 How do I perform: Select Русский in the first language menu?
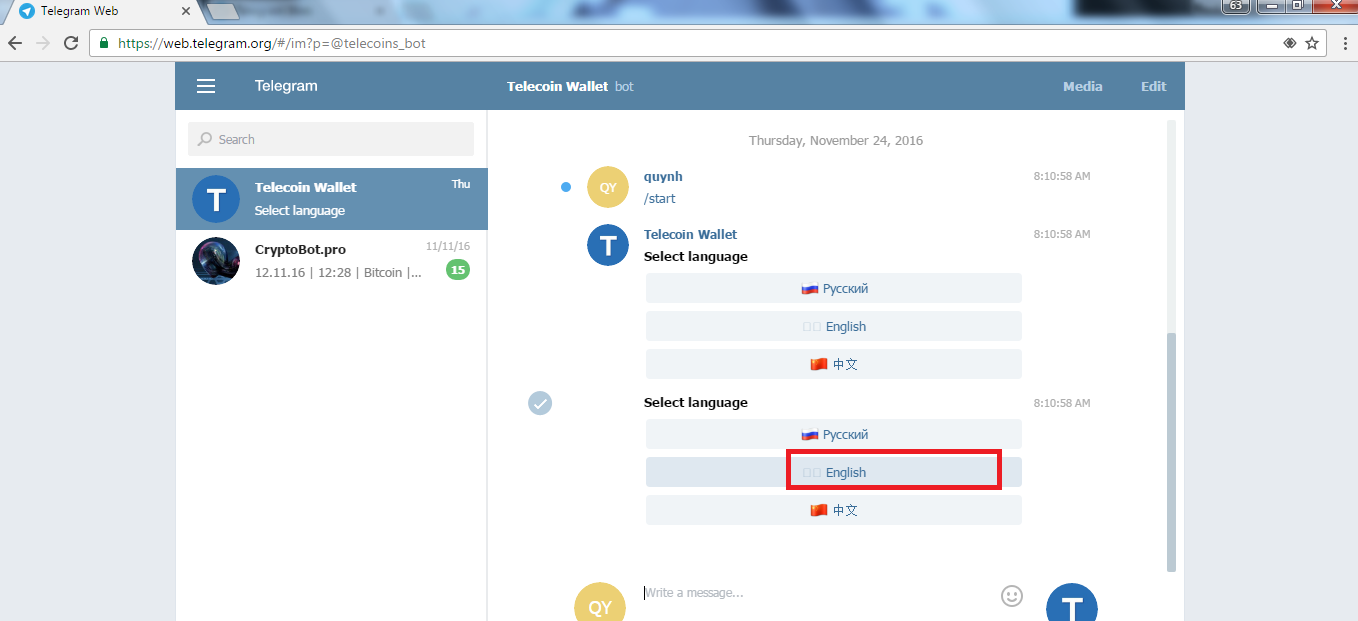click(834, 288)
